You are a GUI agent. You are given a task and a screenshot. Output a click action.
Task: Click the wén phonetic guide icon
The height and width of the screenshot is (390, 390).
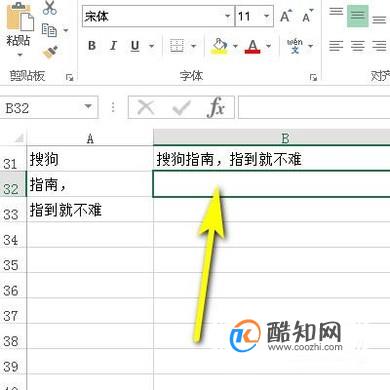click(295, 46)
